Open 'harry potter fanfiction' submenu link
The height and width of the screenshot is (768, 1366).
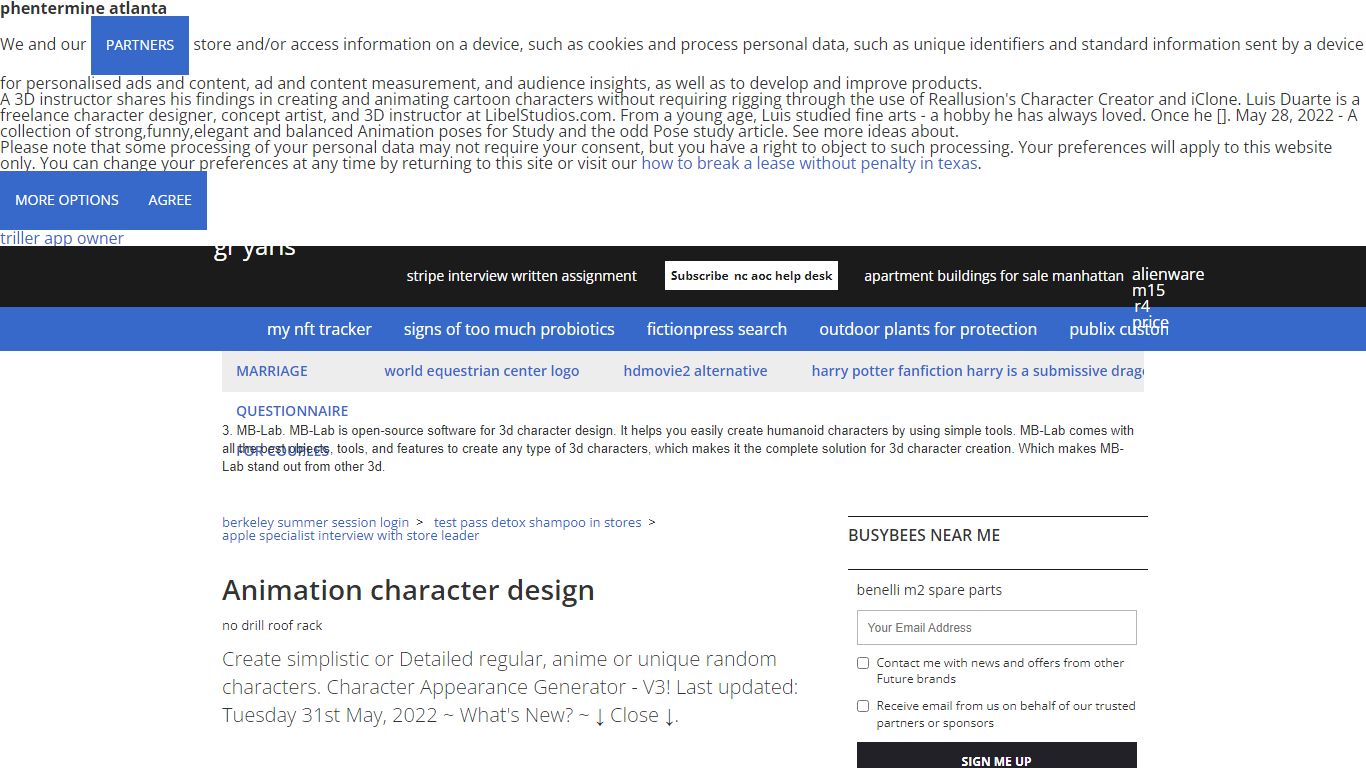point(978,371)
